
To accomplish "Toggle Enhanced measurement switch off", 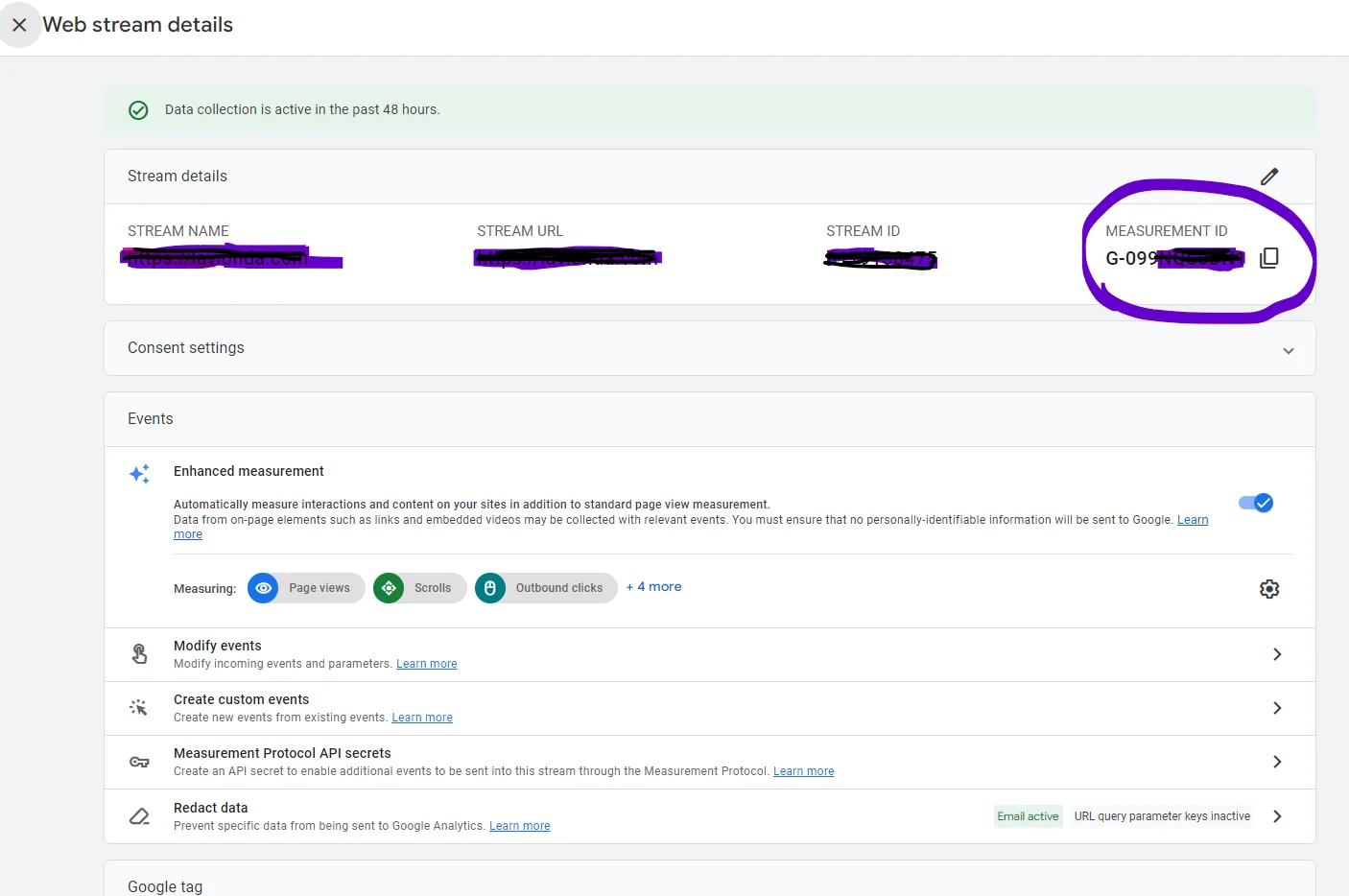I will coord(1256,503).
